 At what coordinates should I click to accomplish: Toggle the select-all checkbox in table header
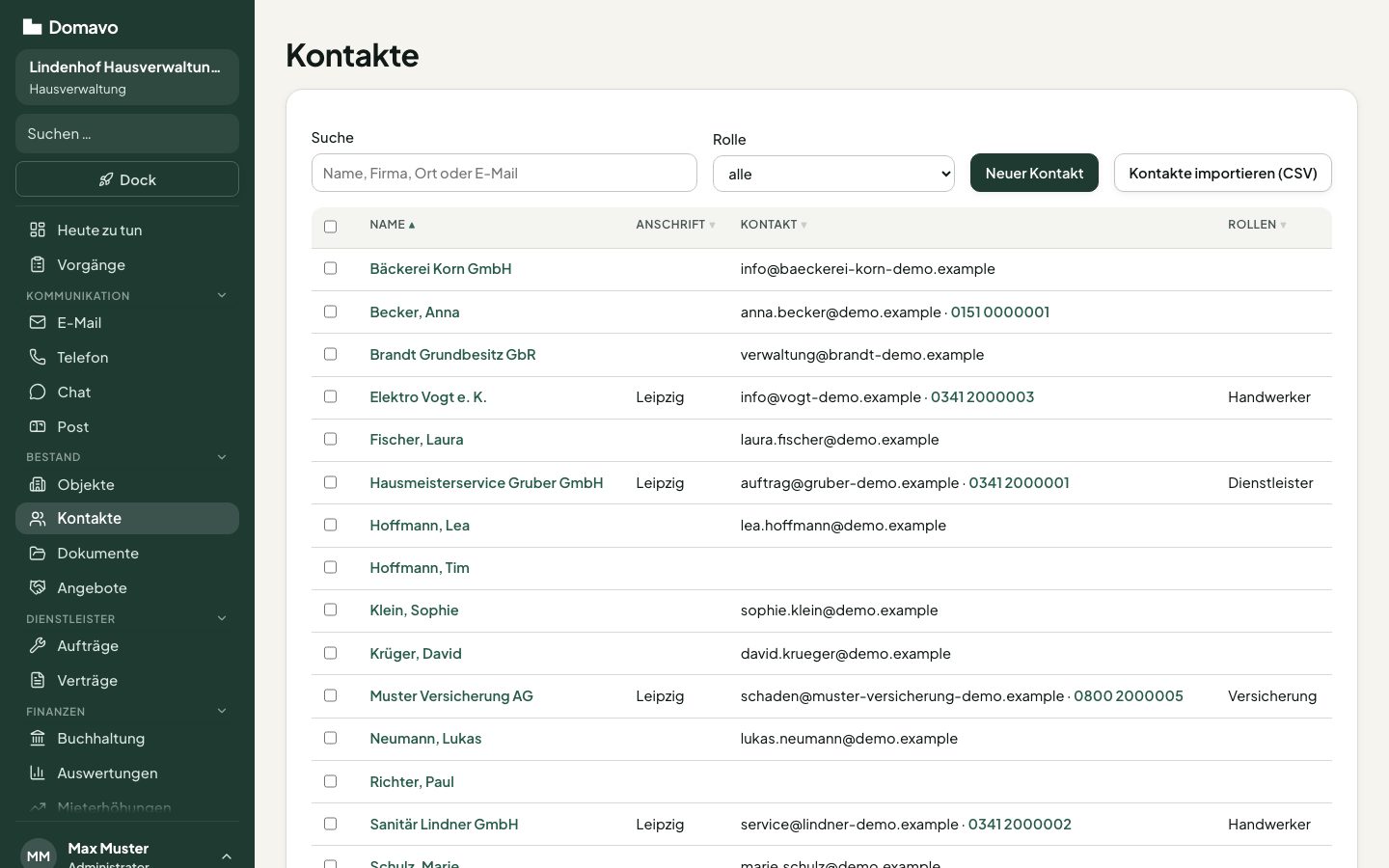click(x=331, y=227)
